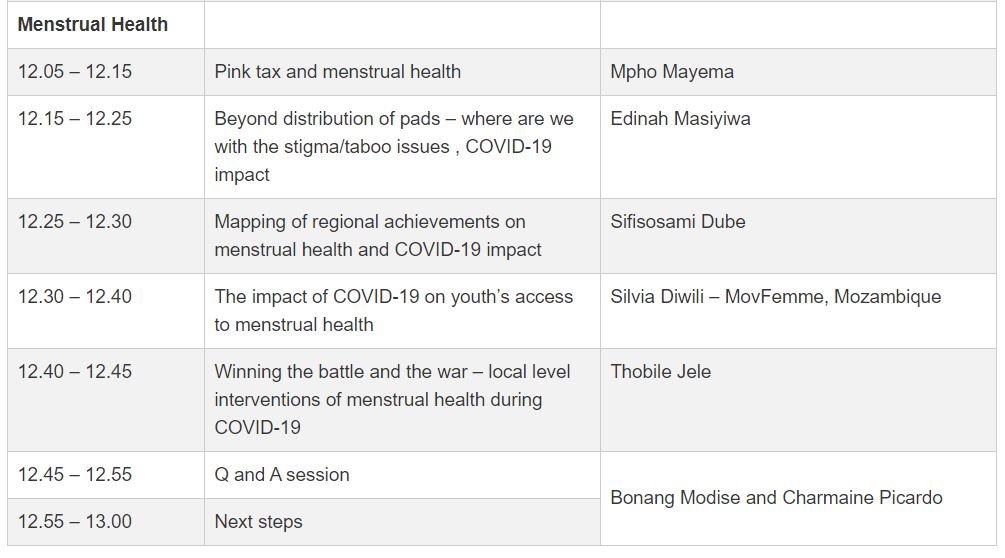Image resolution: width=1005 pixels, height=558 pixels.
Task: Click the 12.30 – 12.40 time slot
Action: coord(75,297)
